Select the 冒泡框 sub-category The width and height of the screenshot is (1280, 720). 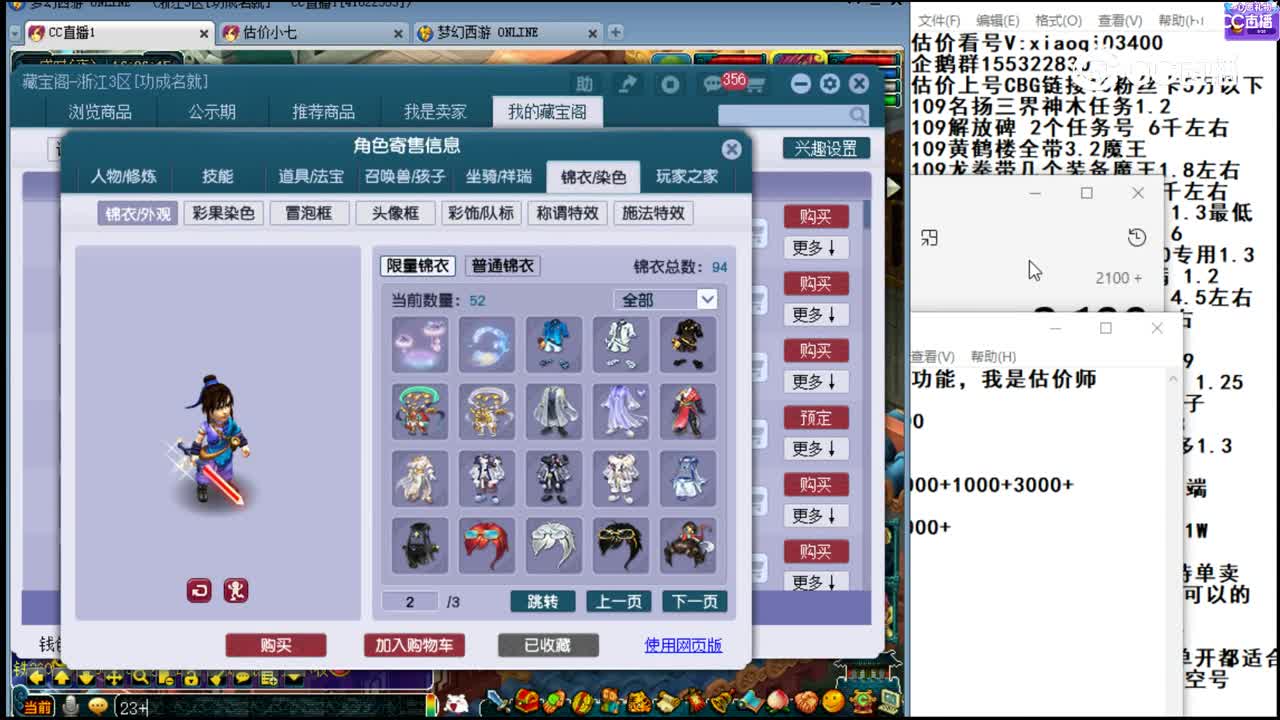point(308,213)
